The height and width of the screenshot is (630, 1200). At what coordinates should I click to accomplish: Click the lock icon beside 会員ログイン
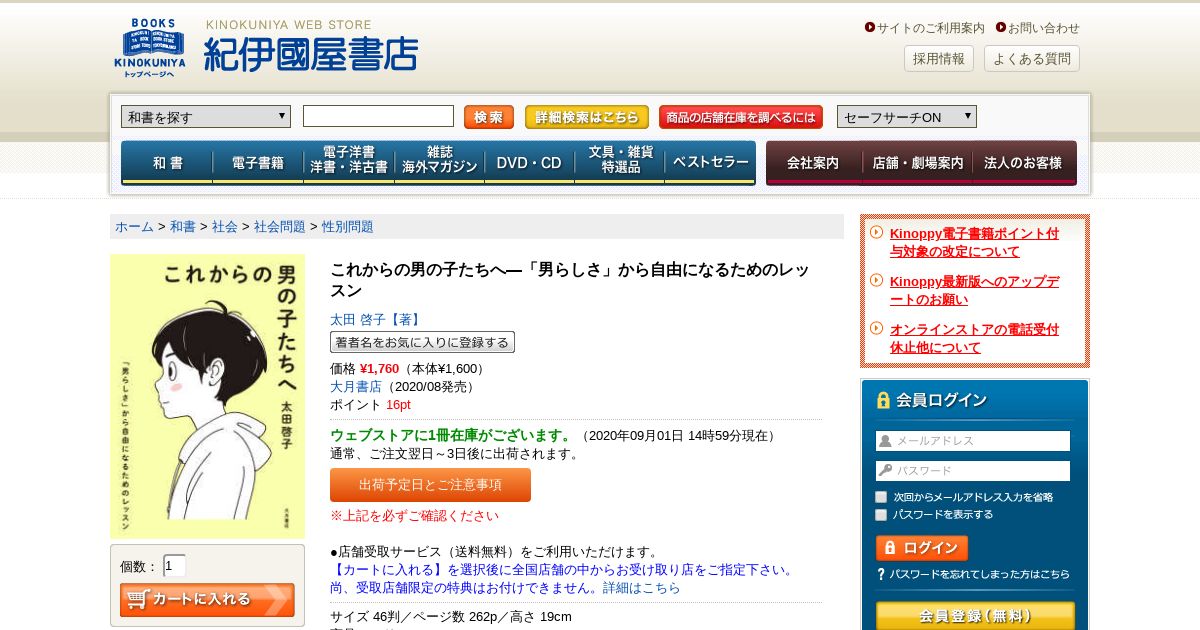click(x=883, y=400)
